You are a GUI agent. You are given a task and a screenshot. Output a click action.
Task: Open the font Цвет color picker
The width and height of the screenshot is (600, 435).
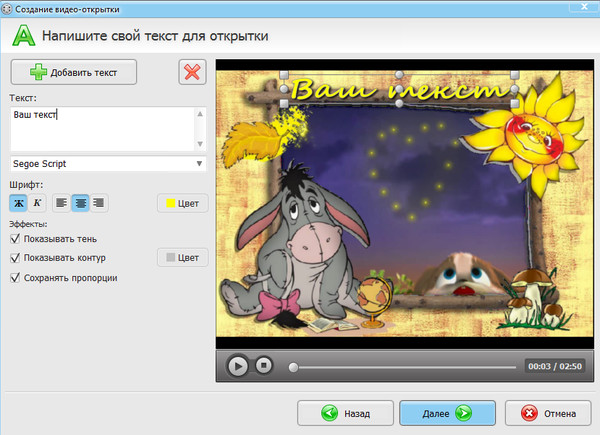point(183,203)
